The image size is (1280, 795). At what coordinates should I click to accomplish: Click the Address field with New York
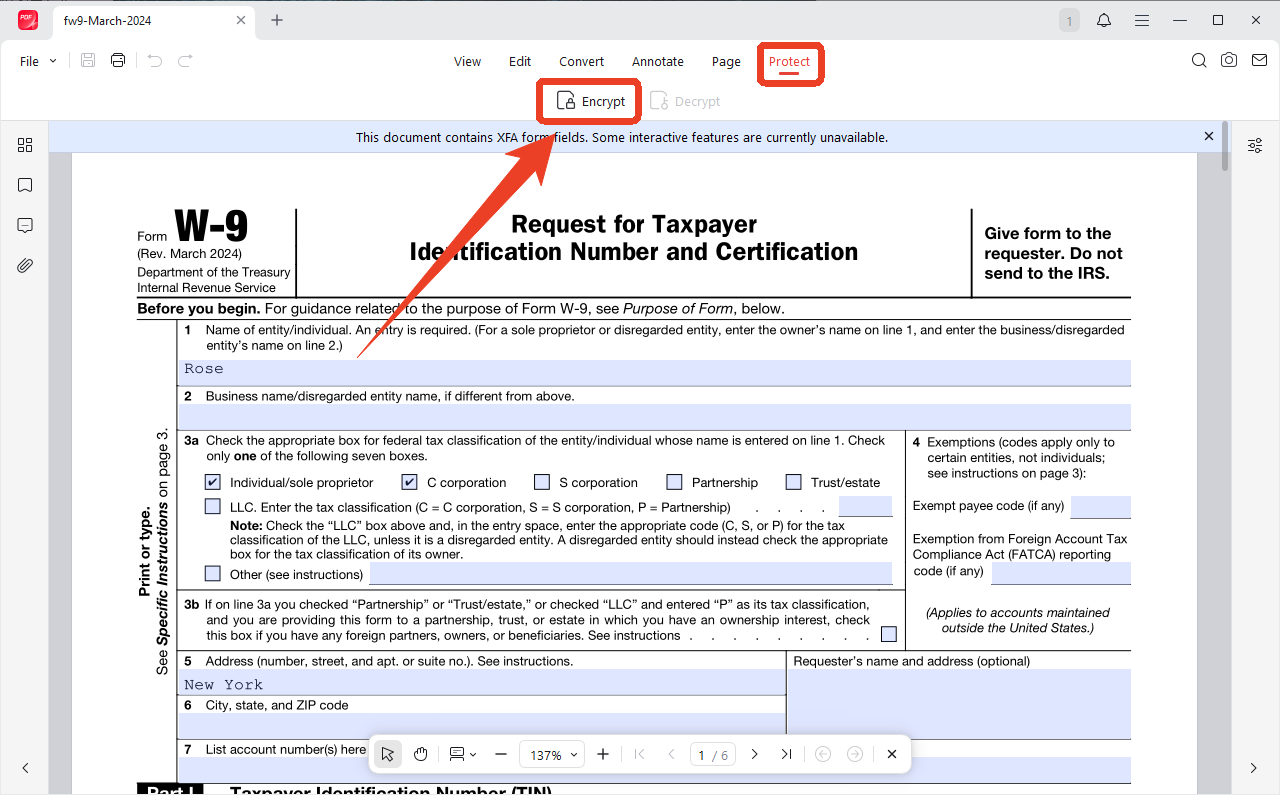[481, 683]
